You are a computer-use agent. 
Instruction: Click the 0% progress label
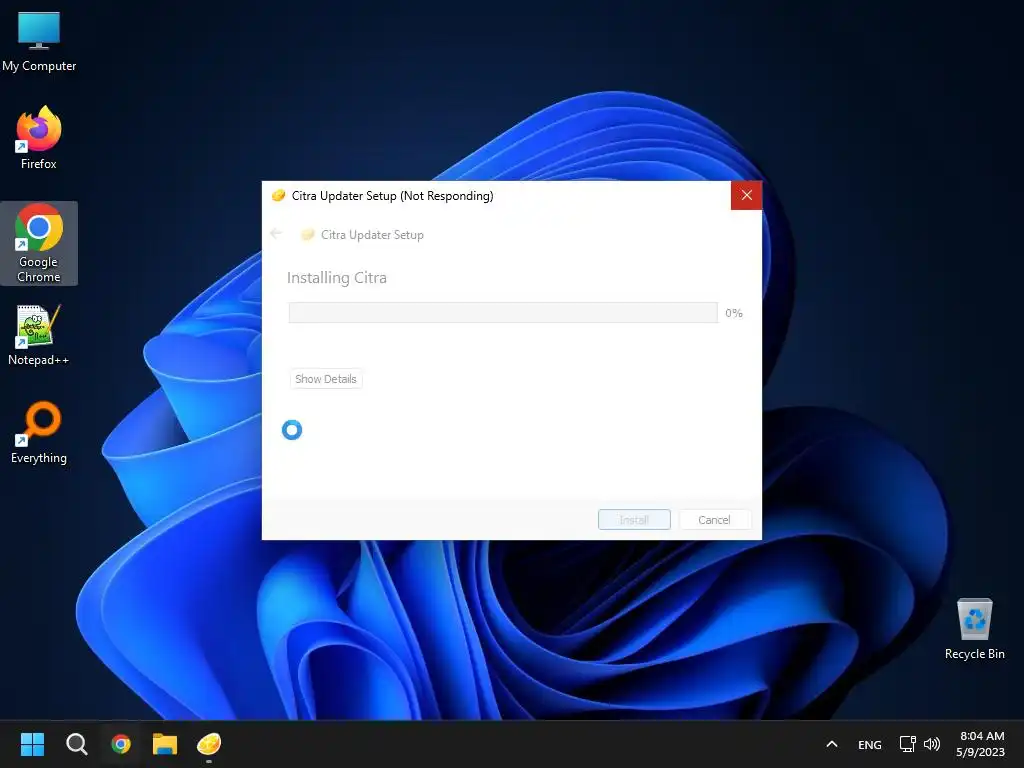[x=734, y=313]
